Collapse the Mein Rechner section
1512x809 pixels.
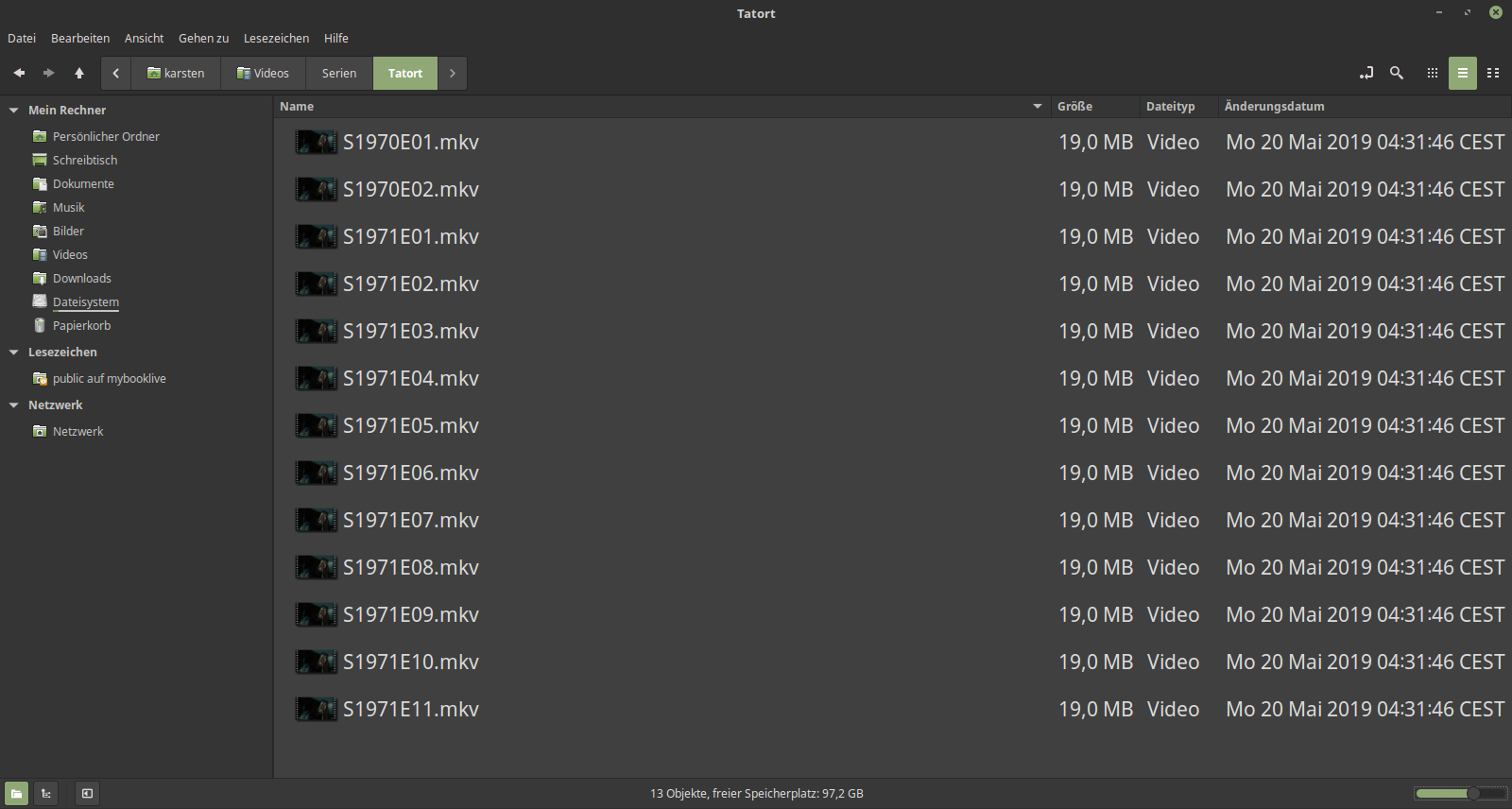pyautogui.click(x=14, y=111)
